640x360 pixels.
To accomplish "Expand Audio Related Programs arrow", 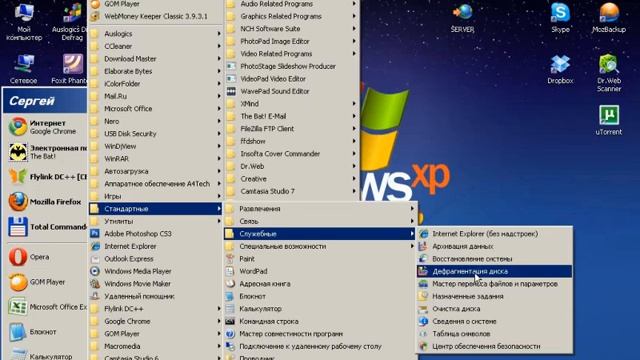I will pyautogui.click(x=354, y=4).
